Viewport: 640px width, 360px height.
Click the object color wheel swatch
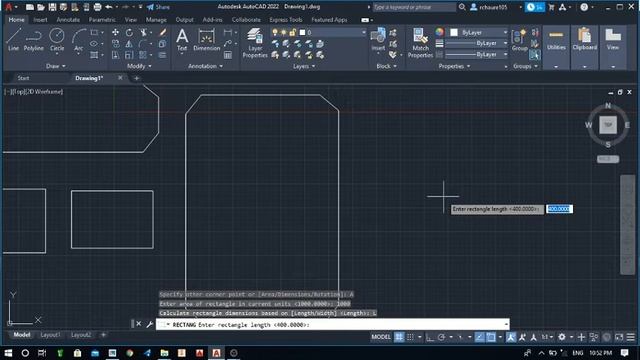(x=439, y=32)
